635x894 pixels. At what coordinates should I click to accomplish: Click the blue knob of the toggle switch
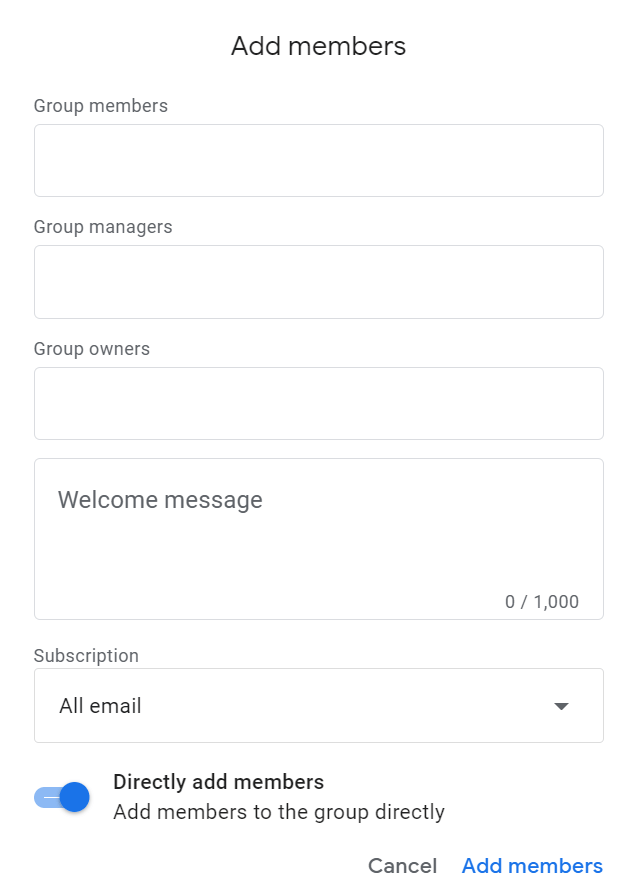(74, 797)
